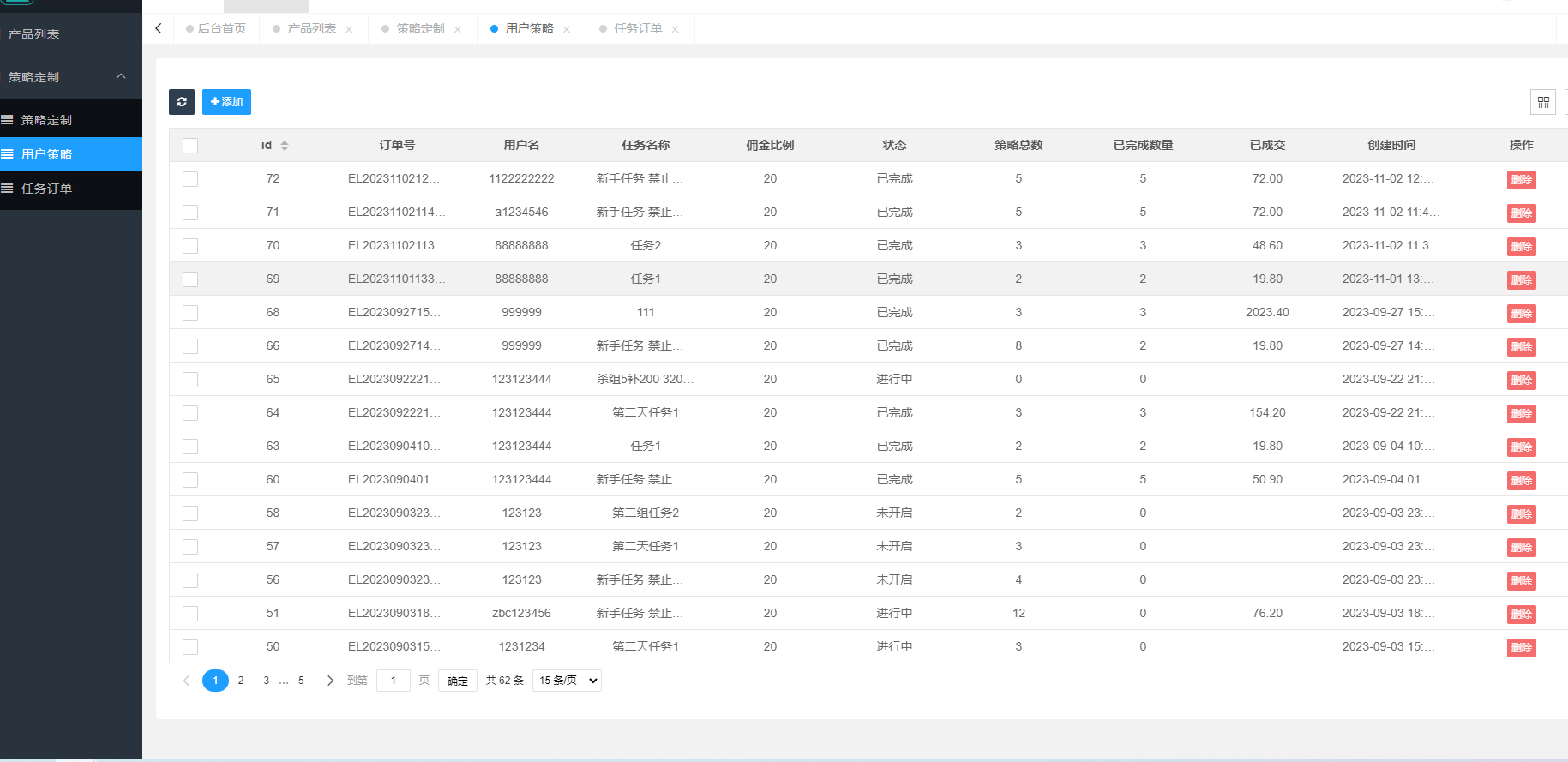Delete the row with id 69
The image size is (1568, 762).
point(1522,280)
